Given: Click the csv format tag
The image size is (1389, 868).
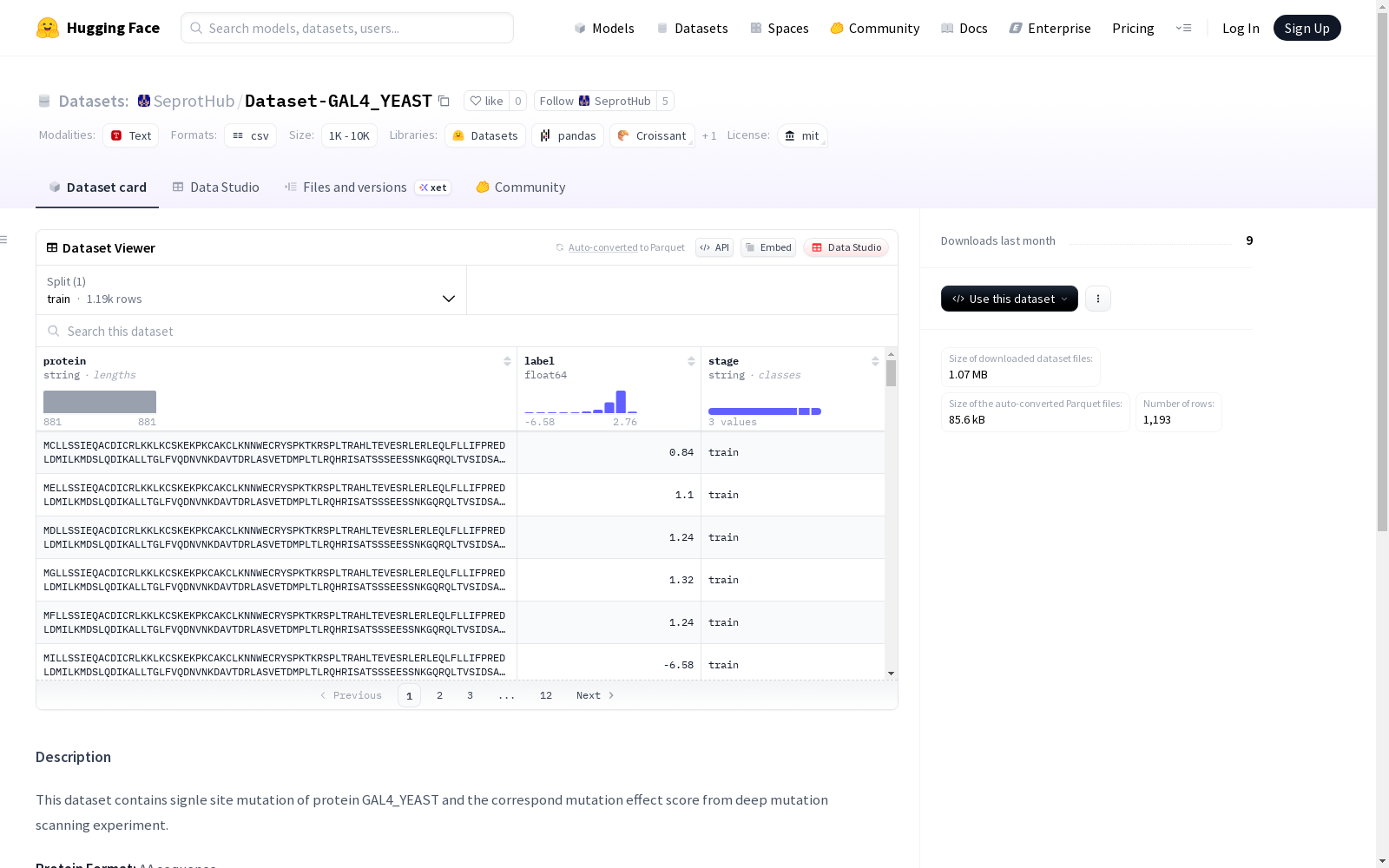Looking at the screenshot, I should 251,135.
